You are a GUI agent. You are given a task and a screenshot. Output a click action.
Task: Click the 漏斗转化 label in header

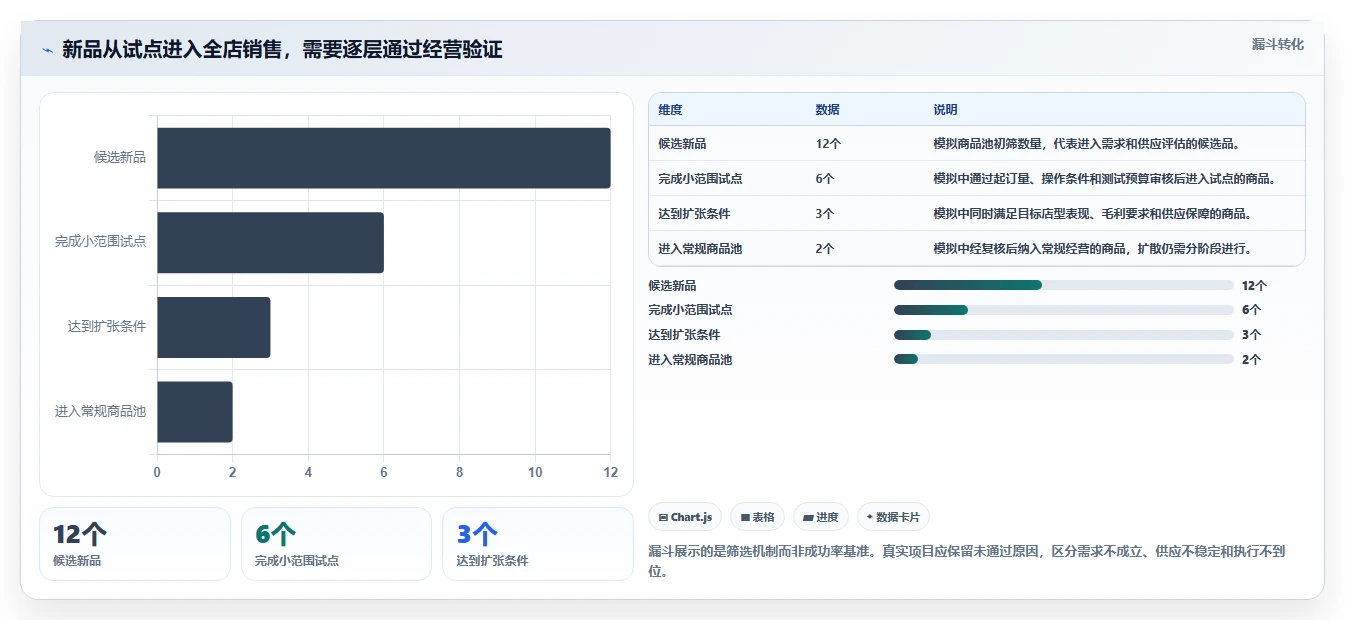click(x=1278, y=44)
